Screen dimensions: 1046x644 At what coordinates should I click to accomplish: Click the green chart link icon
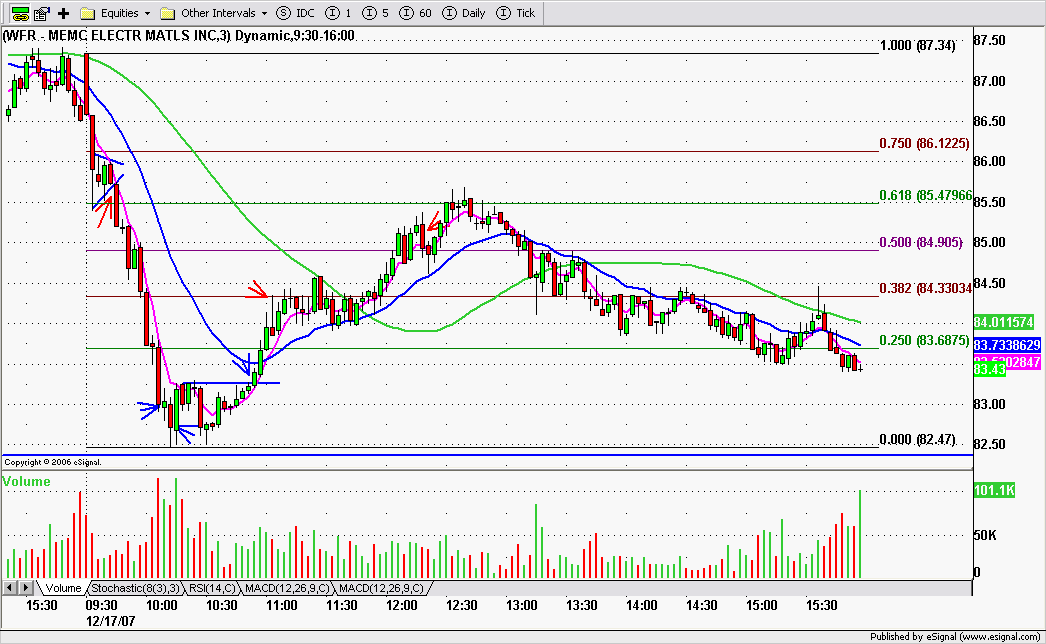click(x=20, y=13)
